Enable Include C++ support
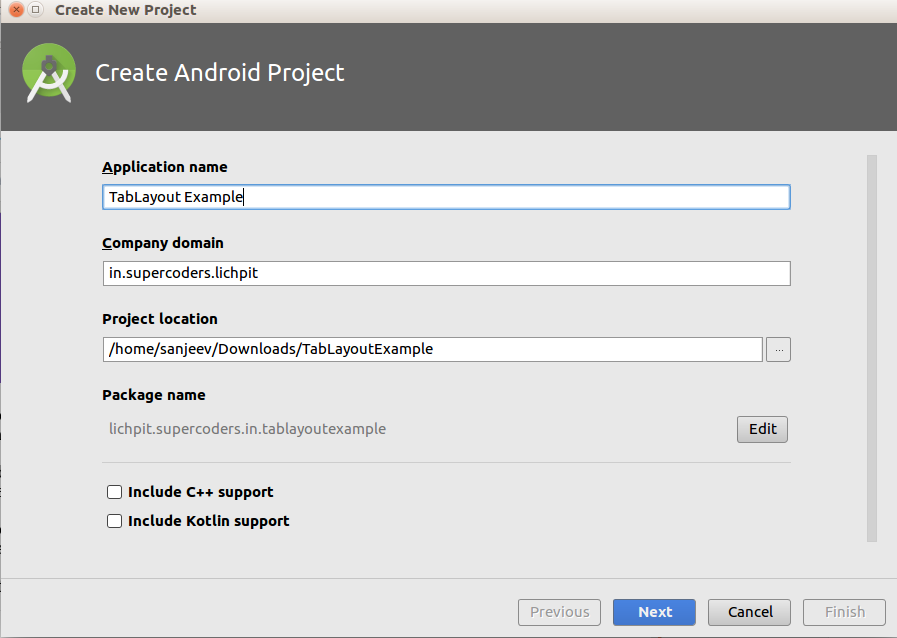 point(115,492)
